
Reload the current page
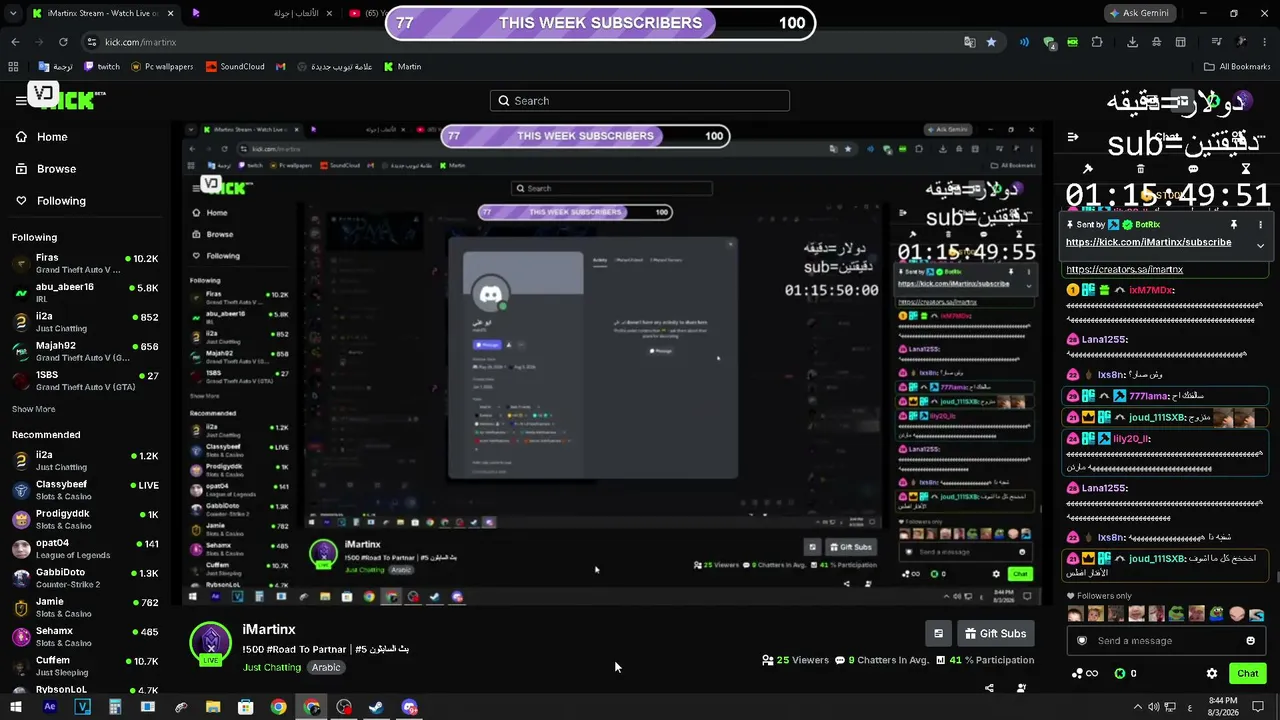[63, 42]
